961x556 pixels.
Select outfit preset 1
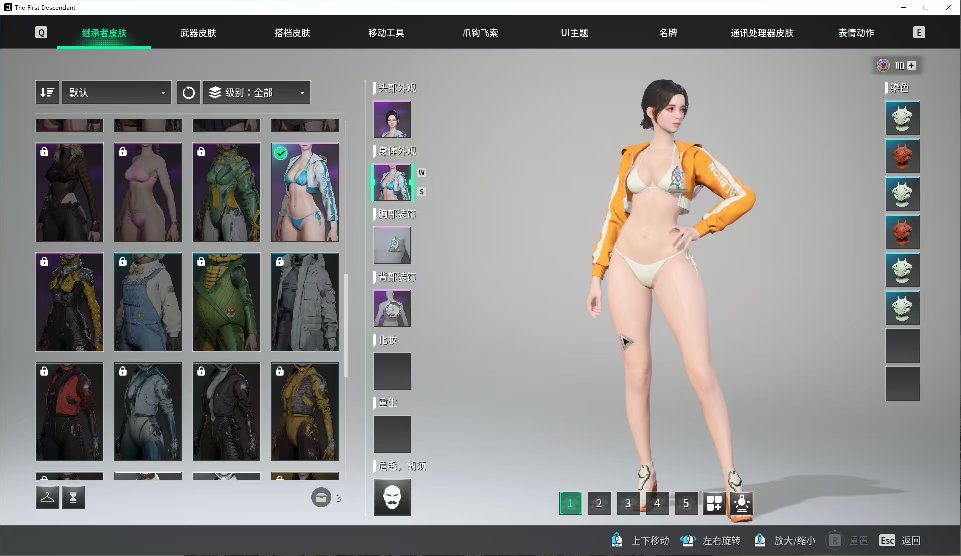(x=570, y=503)
